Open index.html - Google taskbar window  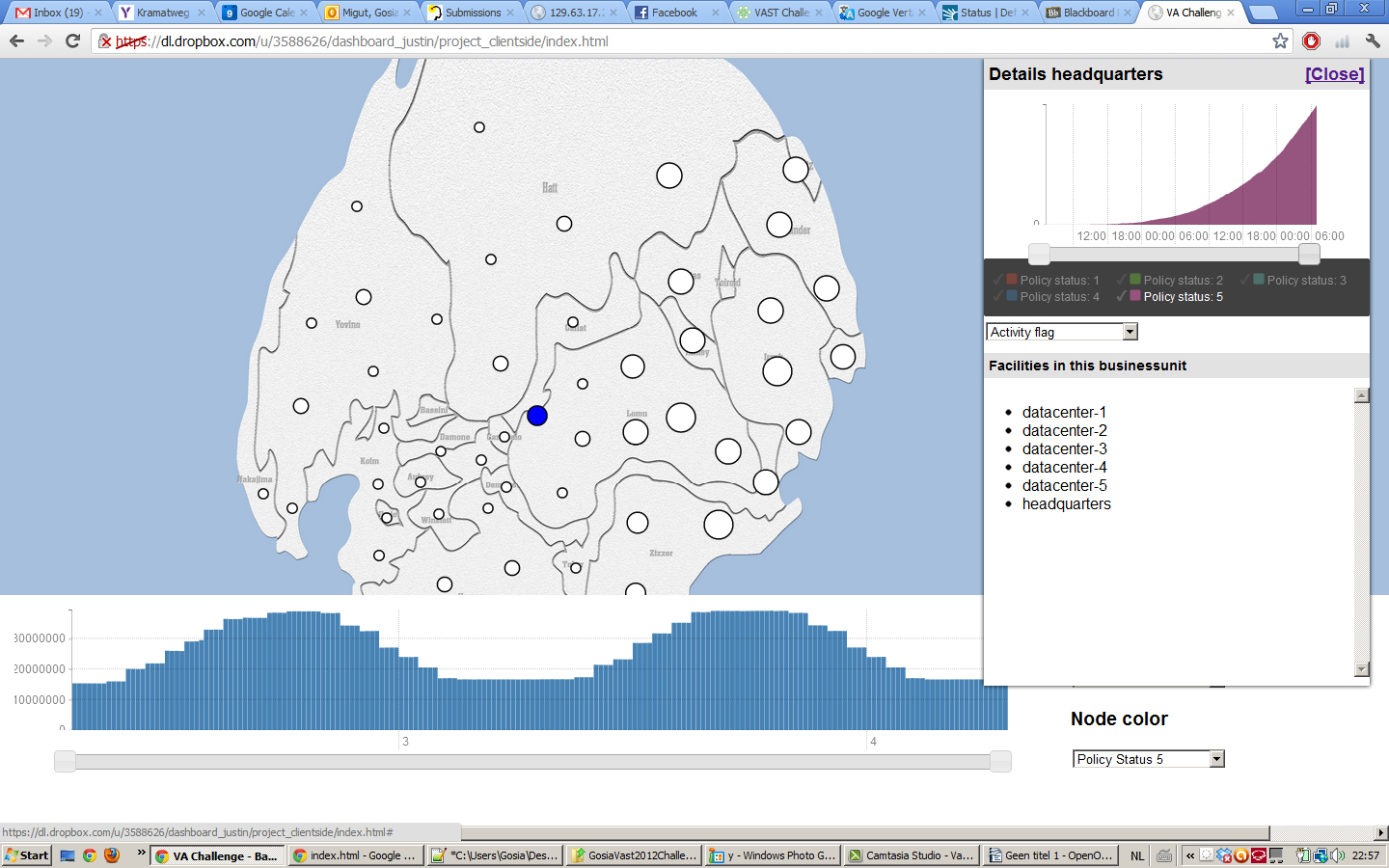[356, 855]
